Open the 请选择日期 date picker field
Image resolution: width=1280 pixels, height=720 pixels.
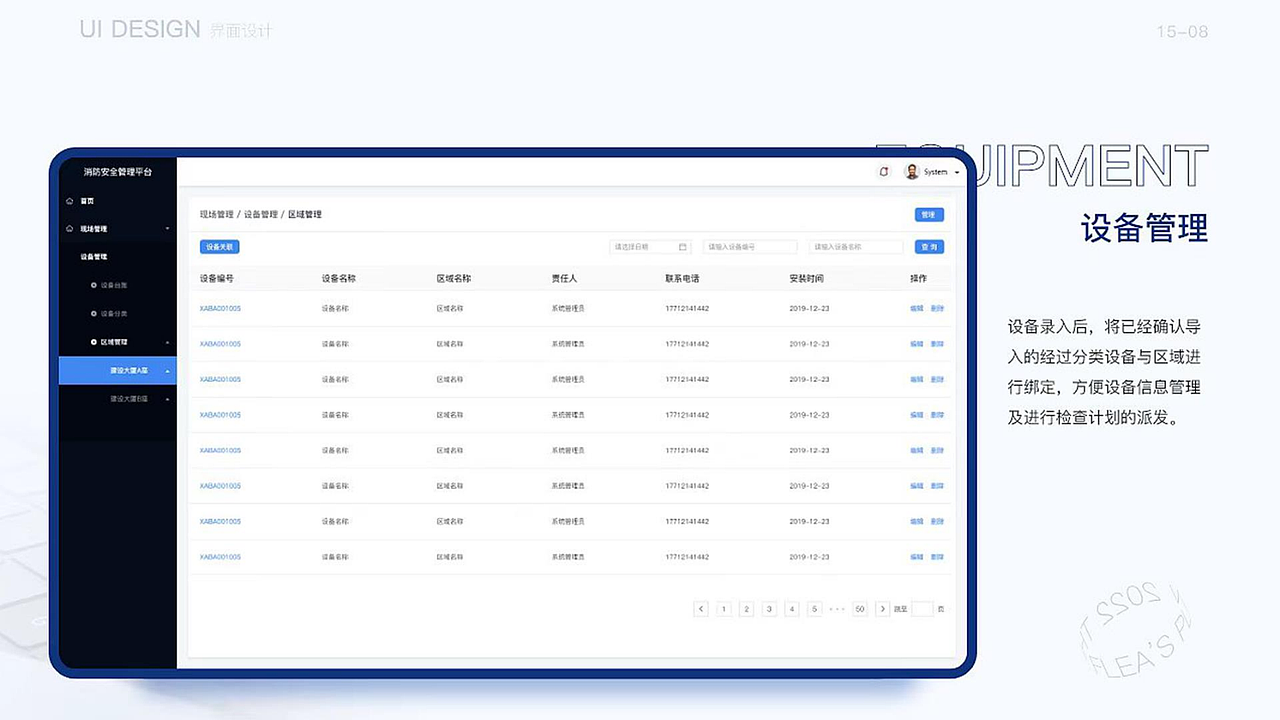tap(650, 247)
